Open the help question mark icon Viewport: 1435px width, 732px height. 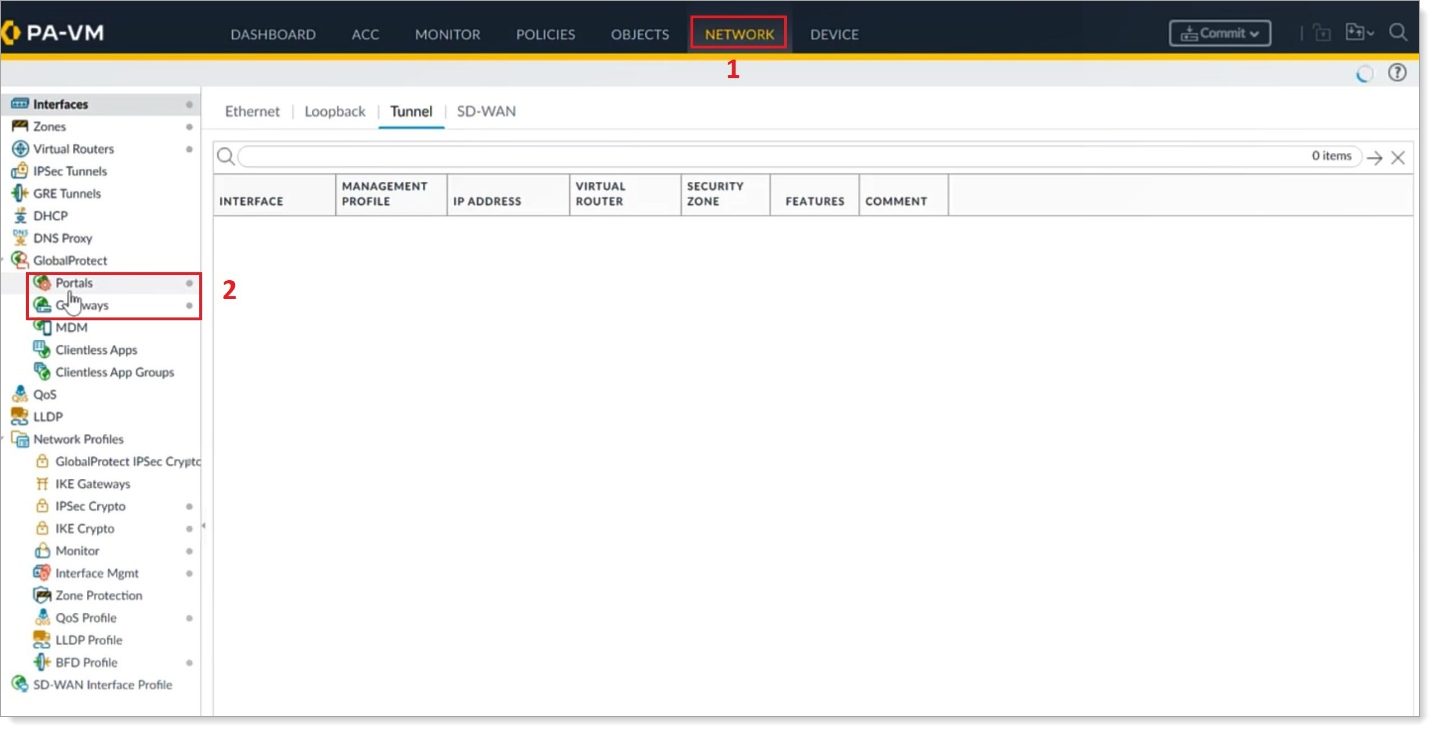pyautogui.click(x=1397, y=73)
